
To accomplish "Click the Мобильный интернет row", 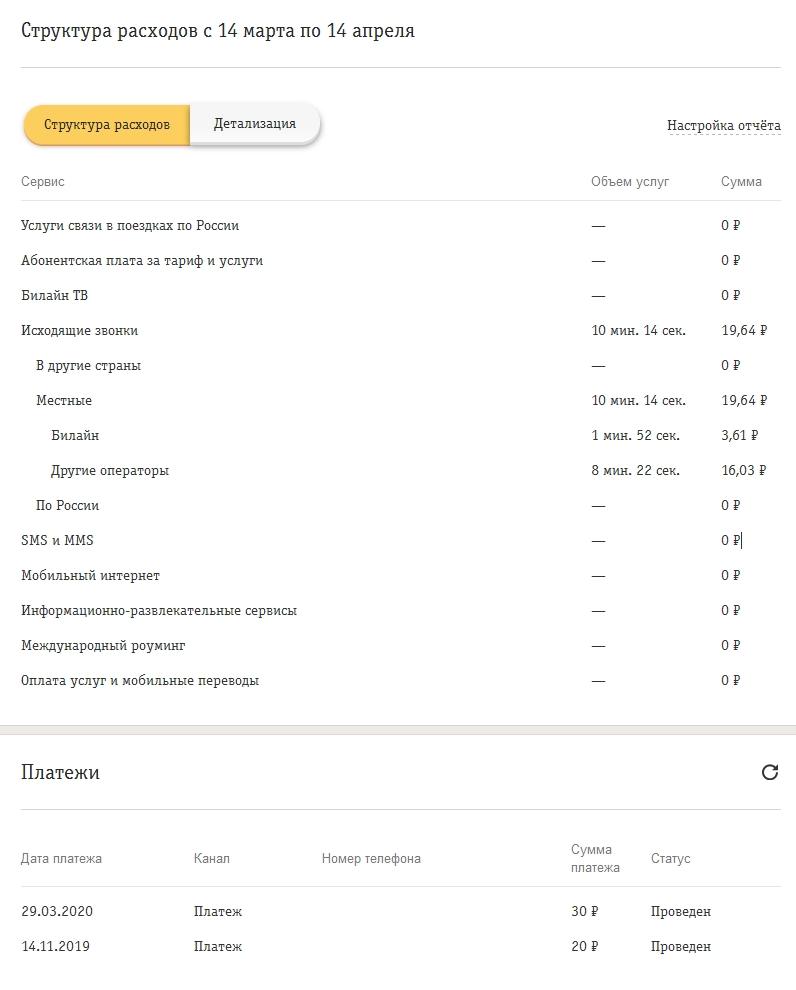I will point(401,575).
